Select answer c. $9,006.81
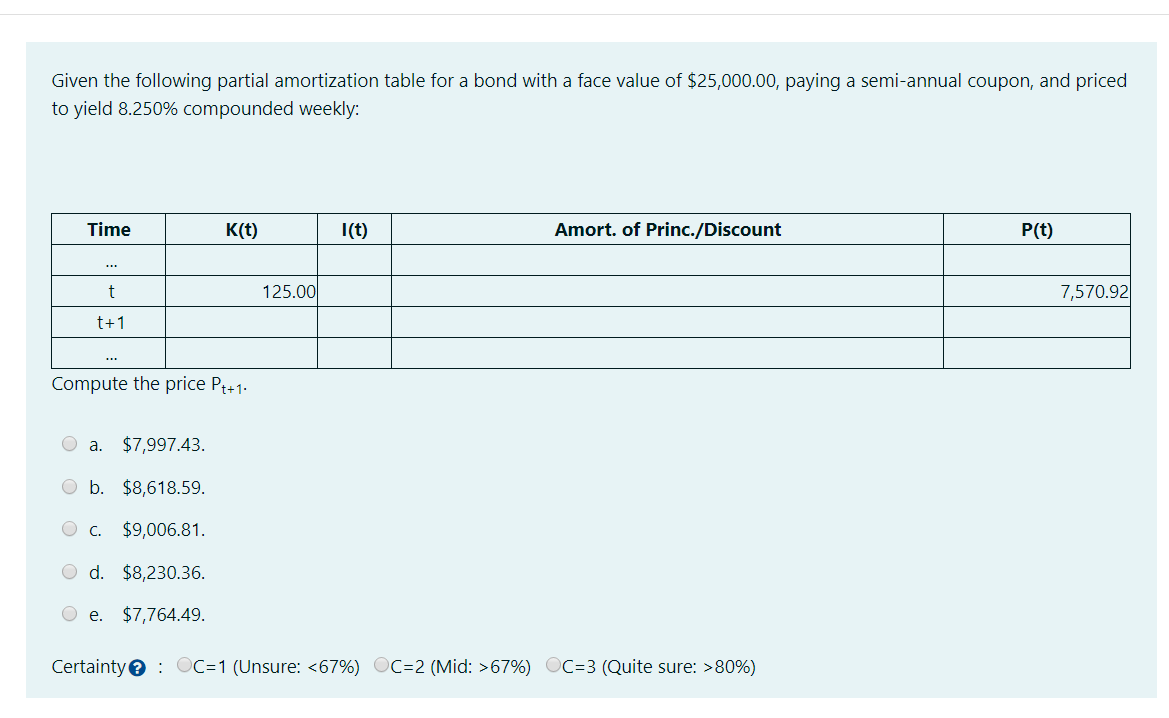The image size is (1169, 718). pos(69,528)
